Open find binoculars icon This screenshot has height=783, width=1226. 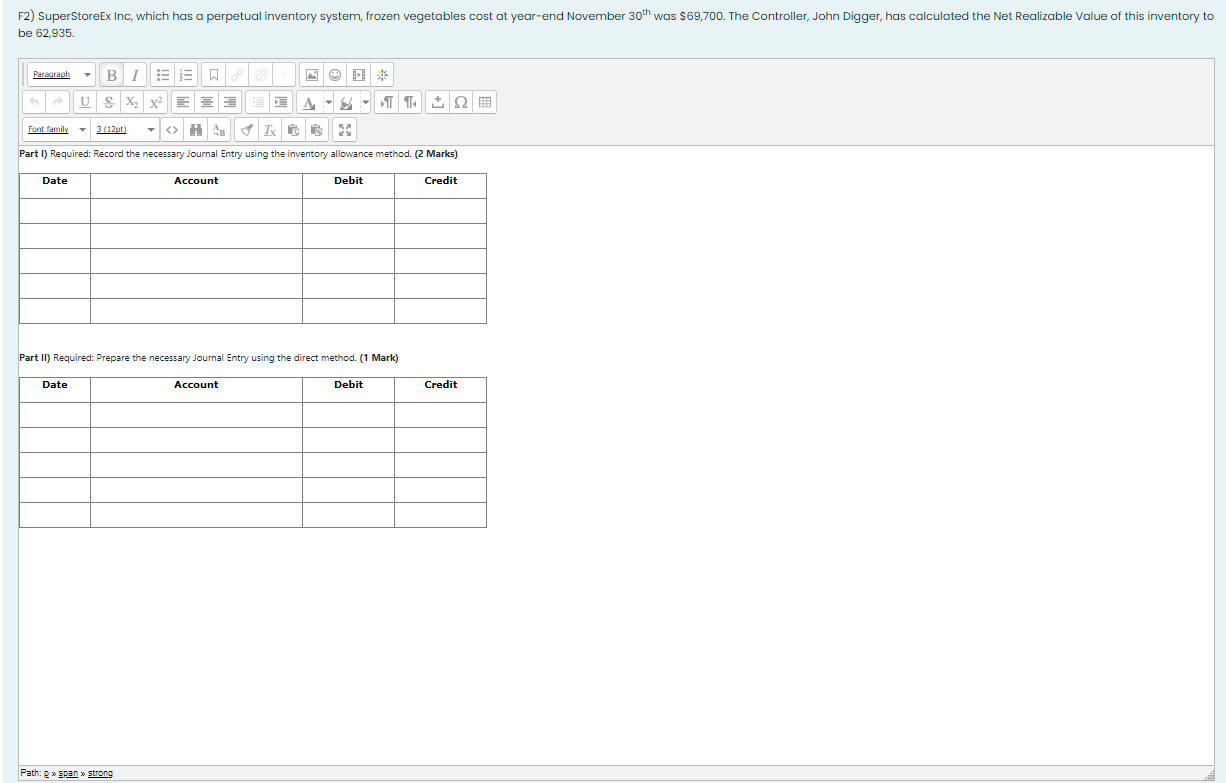pyautogui.click(x=196, y=130)
